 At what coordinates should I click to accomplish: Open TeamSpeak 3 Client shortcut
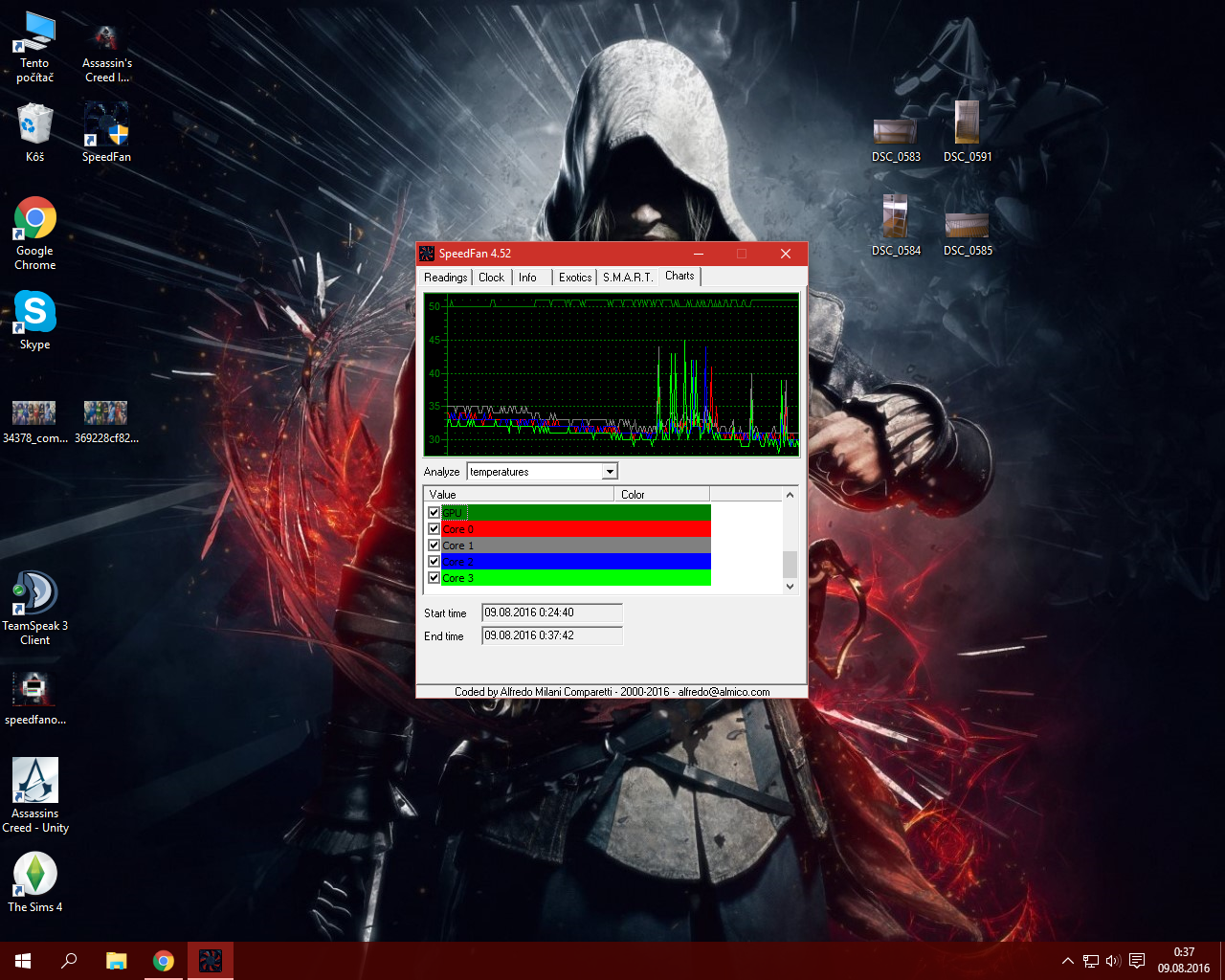tap(35, 608)
